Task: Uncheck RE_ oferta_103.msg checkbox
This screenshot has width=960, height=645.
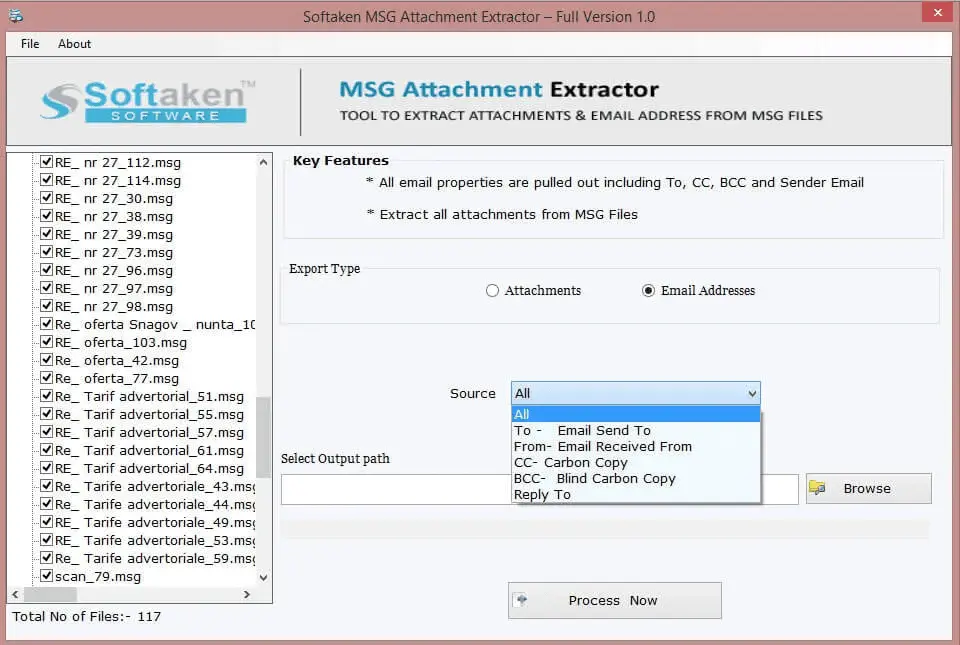Action: 47,341
